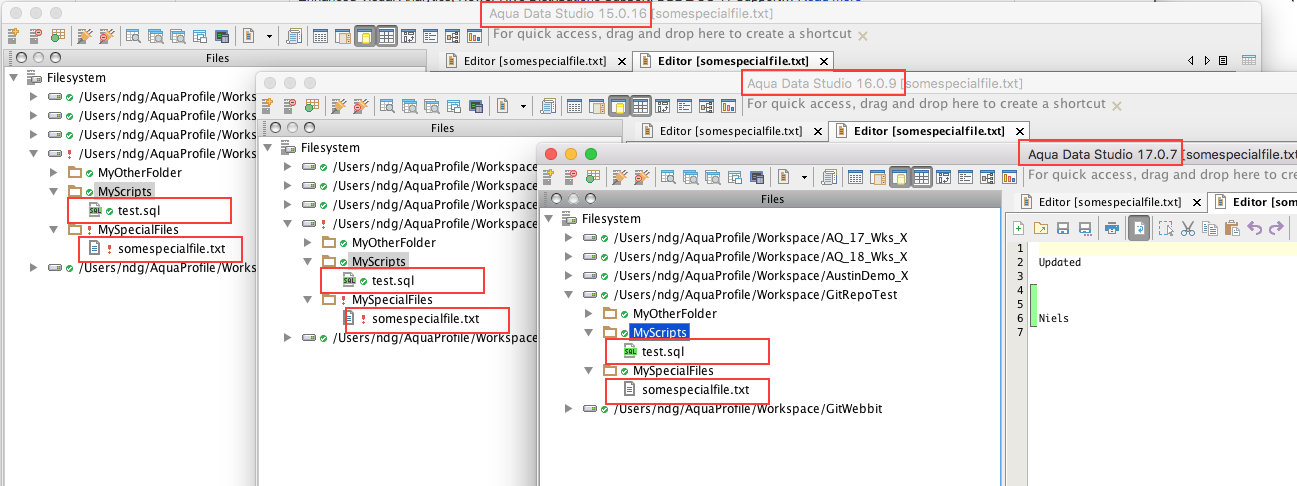Click connect plug icon in 16.0.9 window toolbar
The height and width of the screenshot is (486, 1297).
click(x=338, y=106)
